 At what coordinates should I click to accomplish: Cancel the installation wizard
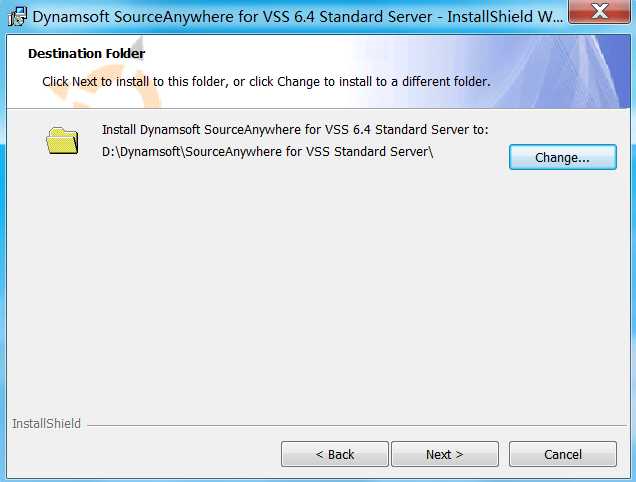pos(562,454)
